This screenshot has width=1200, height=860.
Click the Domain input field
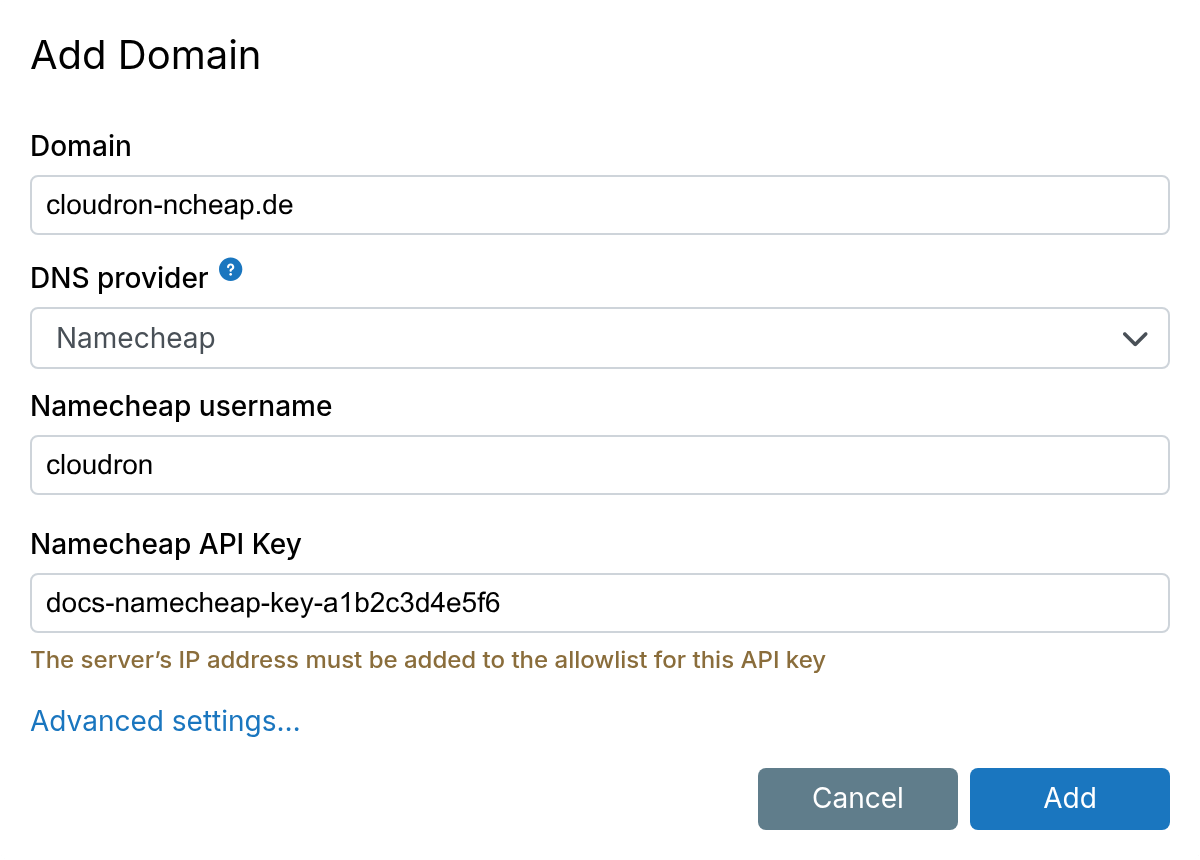tap(600, 205)
